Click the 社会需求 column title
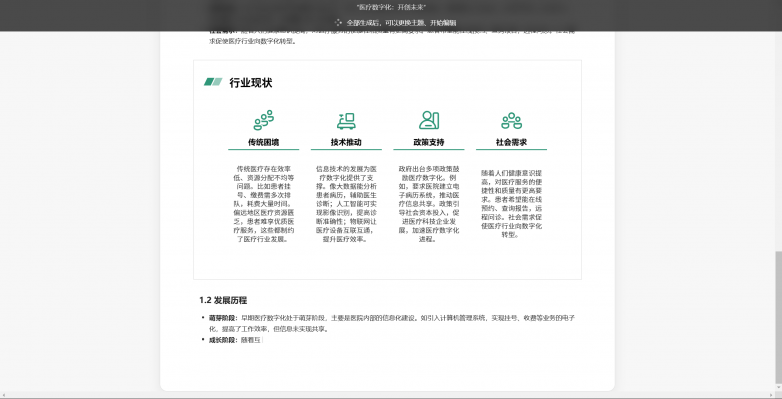The width and height of the screenshot is (782, 399). 511,142
